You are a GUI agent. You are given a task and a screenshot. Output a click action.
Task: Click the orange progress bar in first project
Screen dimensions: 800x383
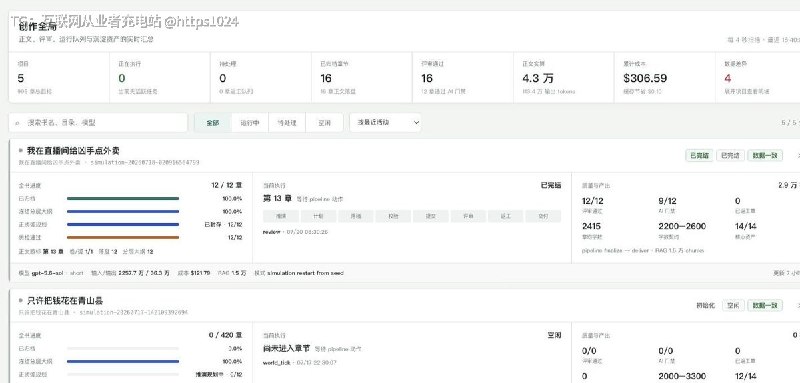coord(123,237)
